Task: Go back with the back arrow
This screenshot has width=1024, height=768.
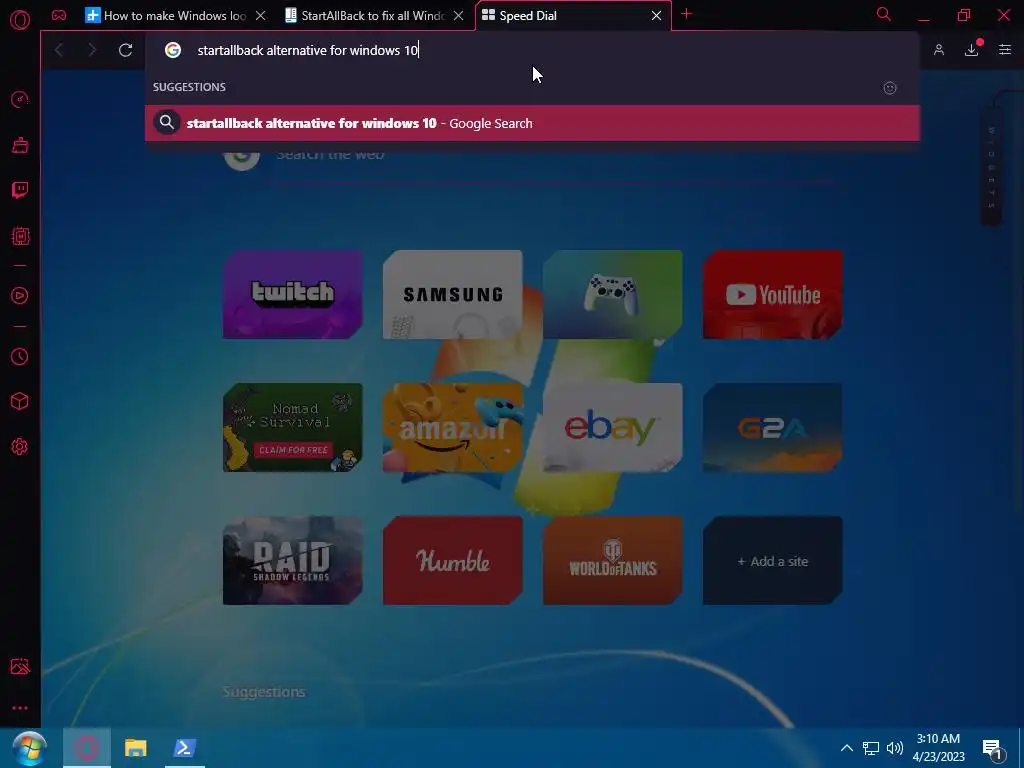Action: [59, 50]
